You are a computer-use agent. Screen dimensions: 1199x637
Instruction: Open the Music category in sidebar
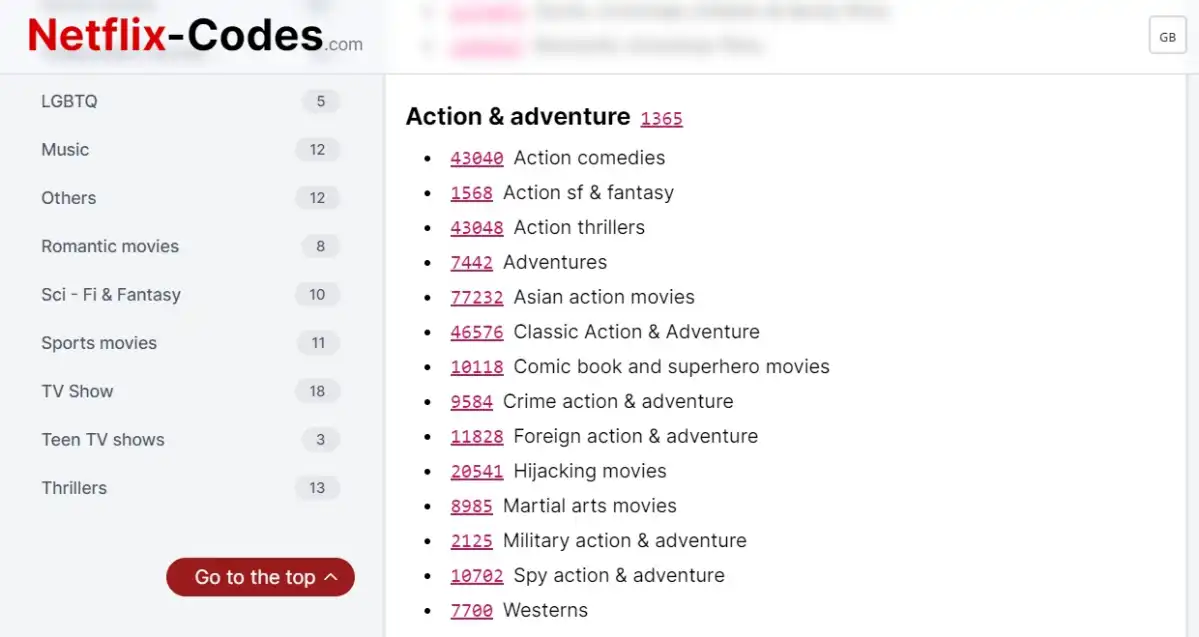pyautogui.click(x=65, y=150)
